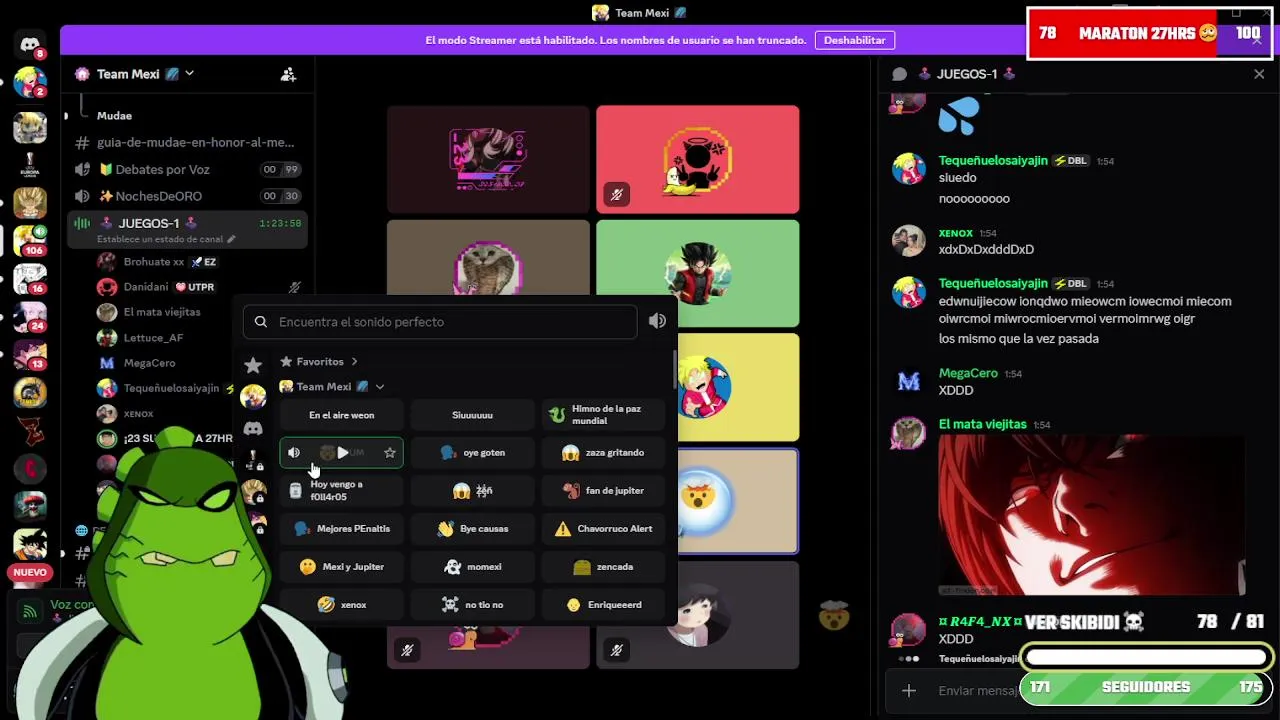The image size is (1280, 720).
Task: Jump to Team Mexi sounds avatar in soundboard sidebar
Action: [253, 397]
